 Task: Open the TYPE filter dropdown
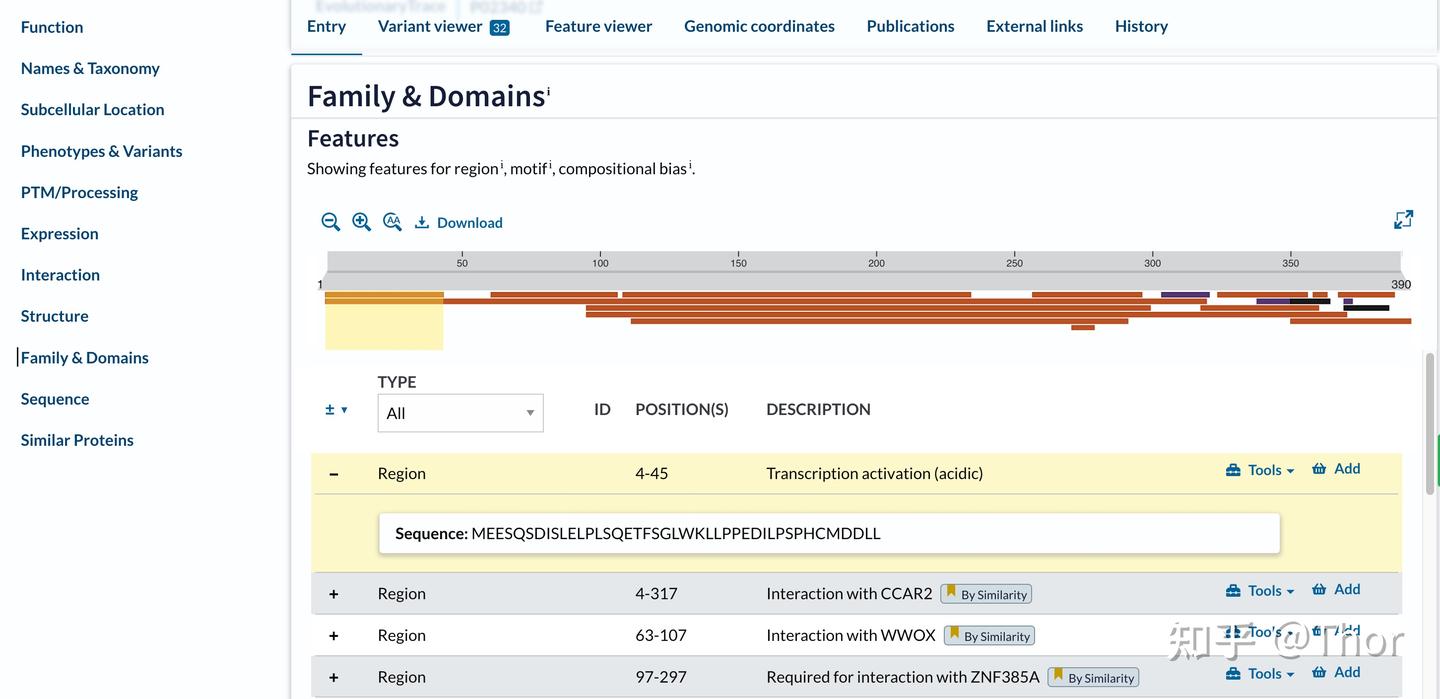coord(460,413)
